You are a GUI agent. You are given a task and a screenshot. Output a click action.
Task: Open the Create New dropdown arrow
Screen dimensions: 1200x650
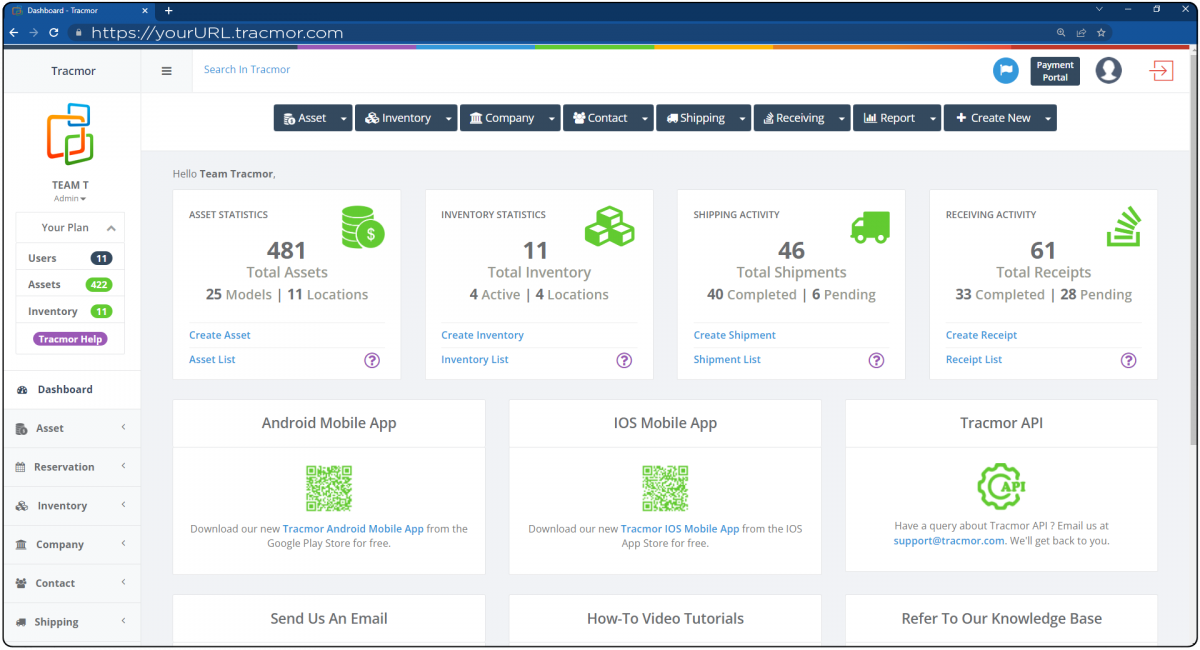pyautogui.click(x=1049, y=117)
